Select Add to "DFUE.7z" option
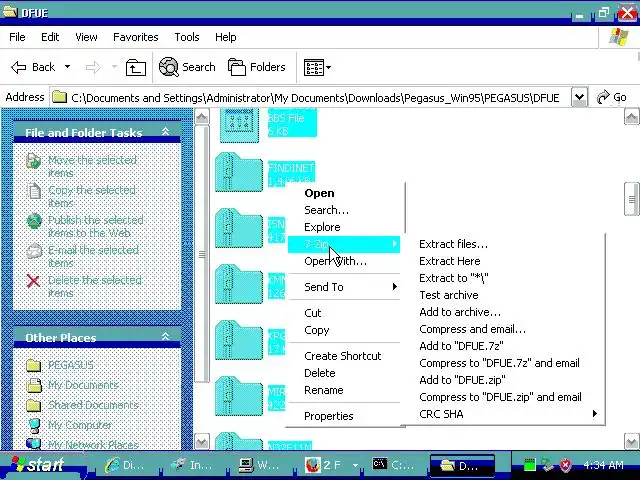Screen dimensions: 640x480 click(461, 346)
